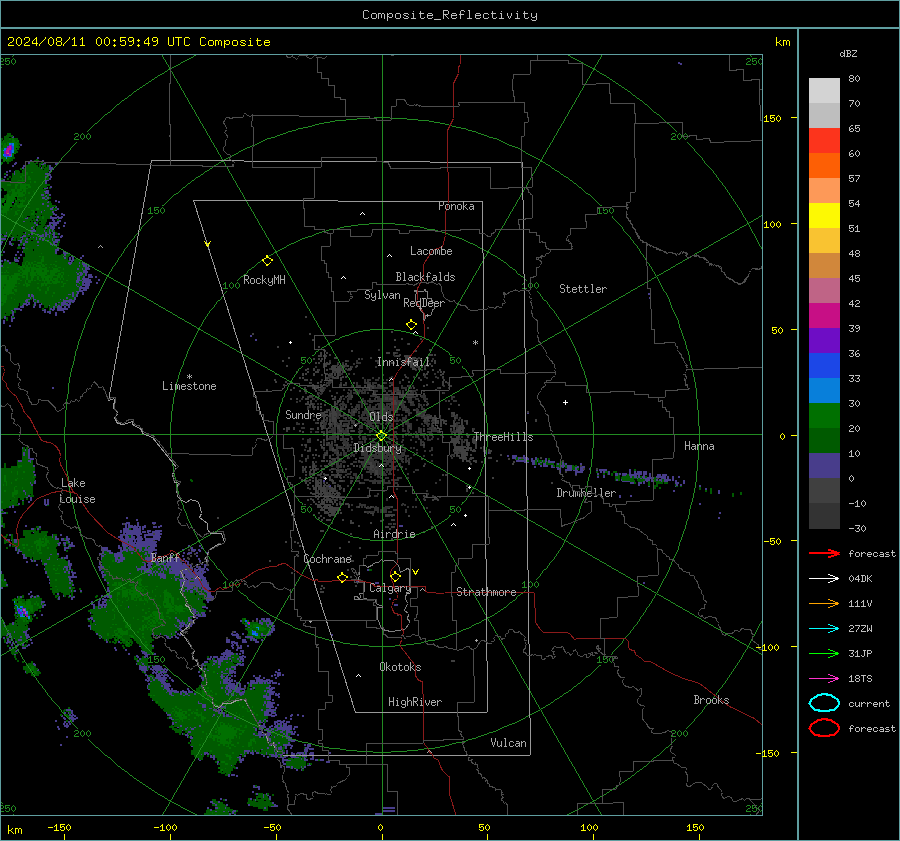Click the cyan current ellipse icon

(x=824, y=703)
